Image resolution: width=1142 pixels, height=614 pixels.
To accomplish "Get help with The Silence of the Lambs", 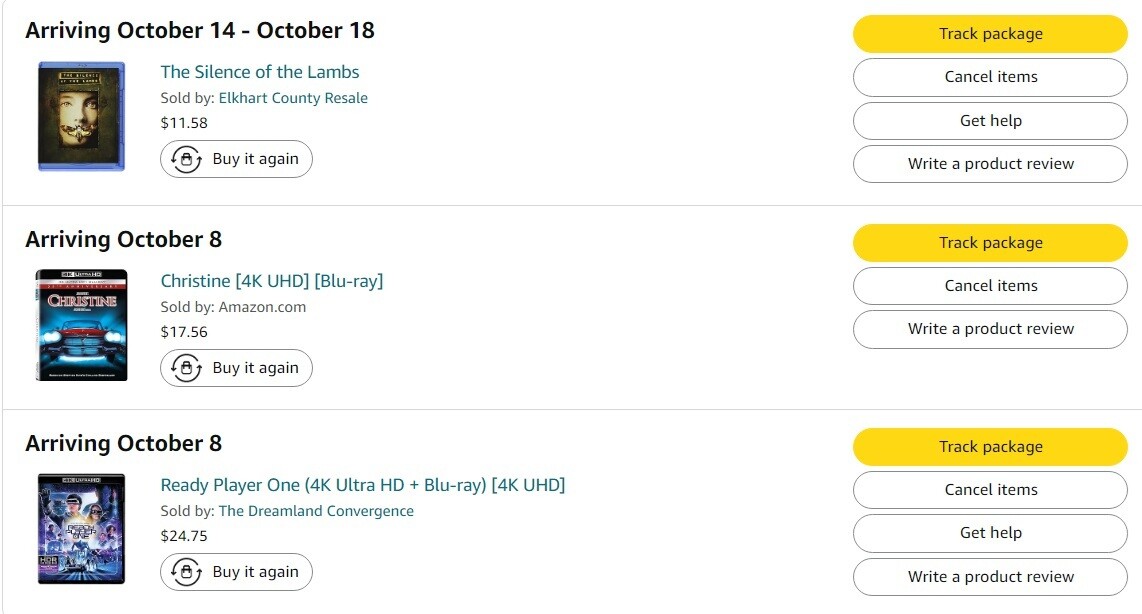I will pos(990,121).
